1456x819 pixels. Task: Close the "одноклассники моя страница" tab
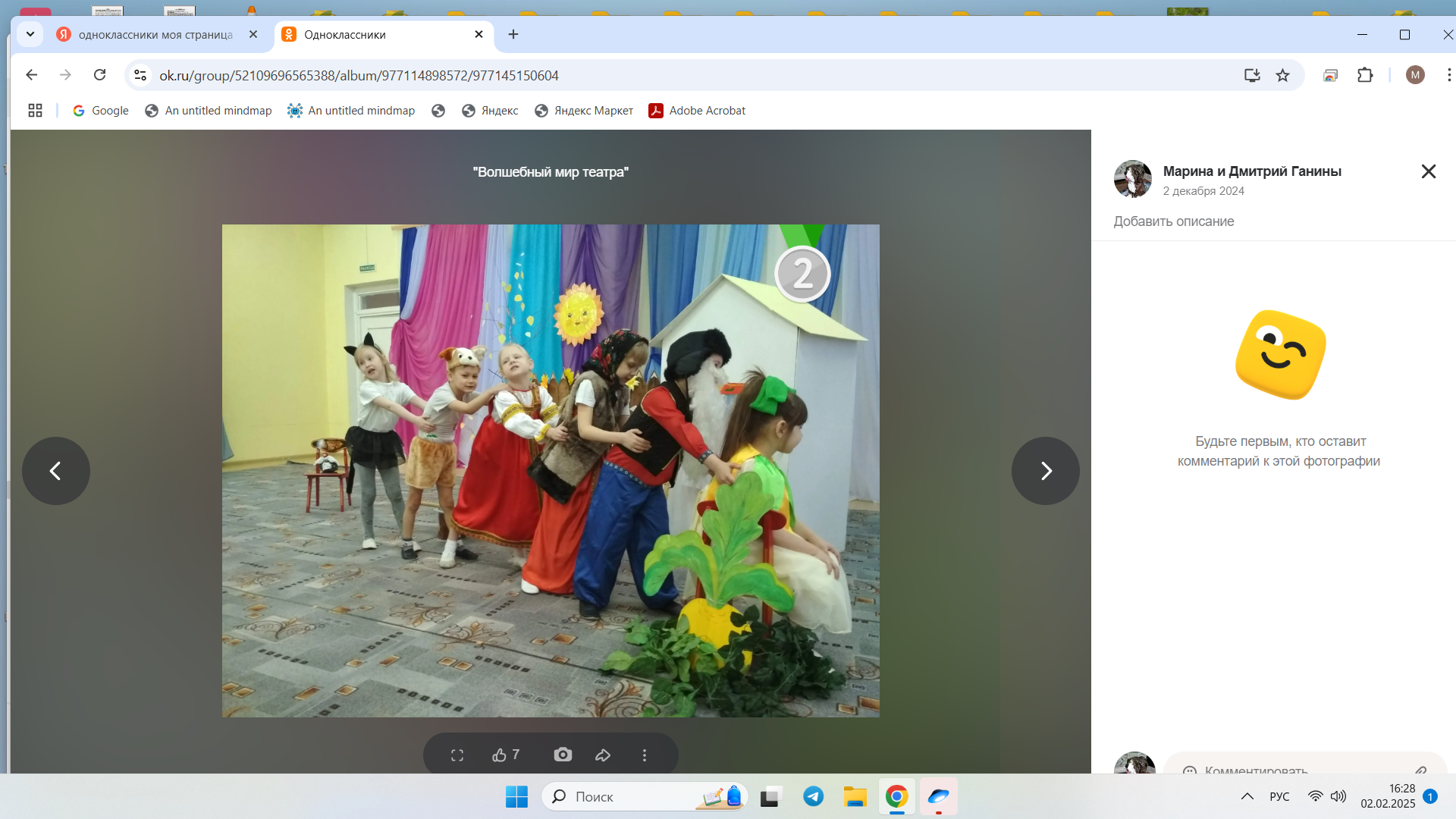[253, 34]
